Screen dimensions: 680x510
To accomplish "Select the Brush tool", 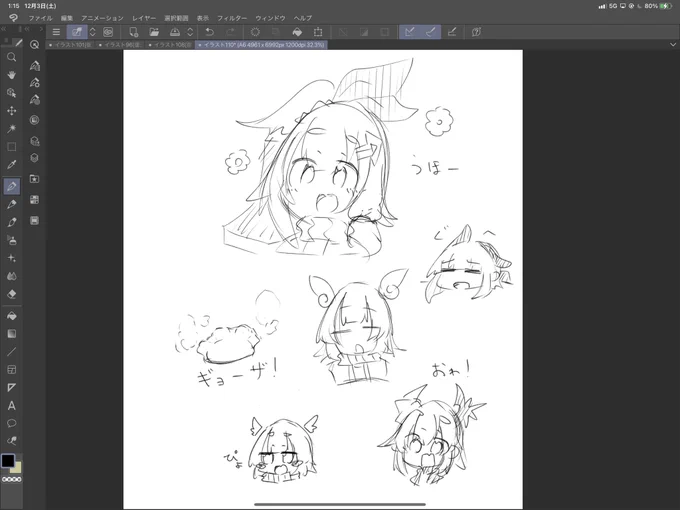I will point(12,222).
